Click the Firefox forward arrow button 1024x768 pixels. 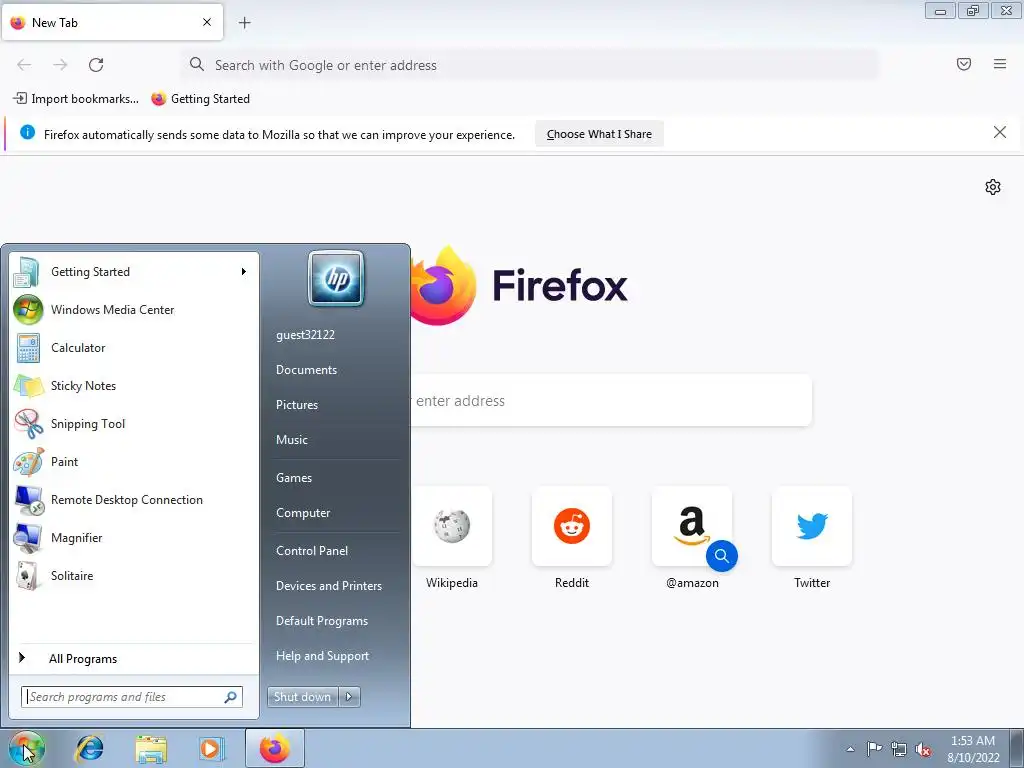click(x=60, y=65)
